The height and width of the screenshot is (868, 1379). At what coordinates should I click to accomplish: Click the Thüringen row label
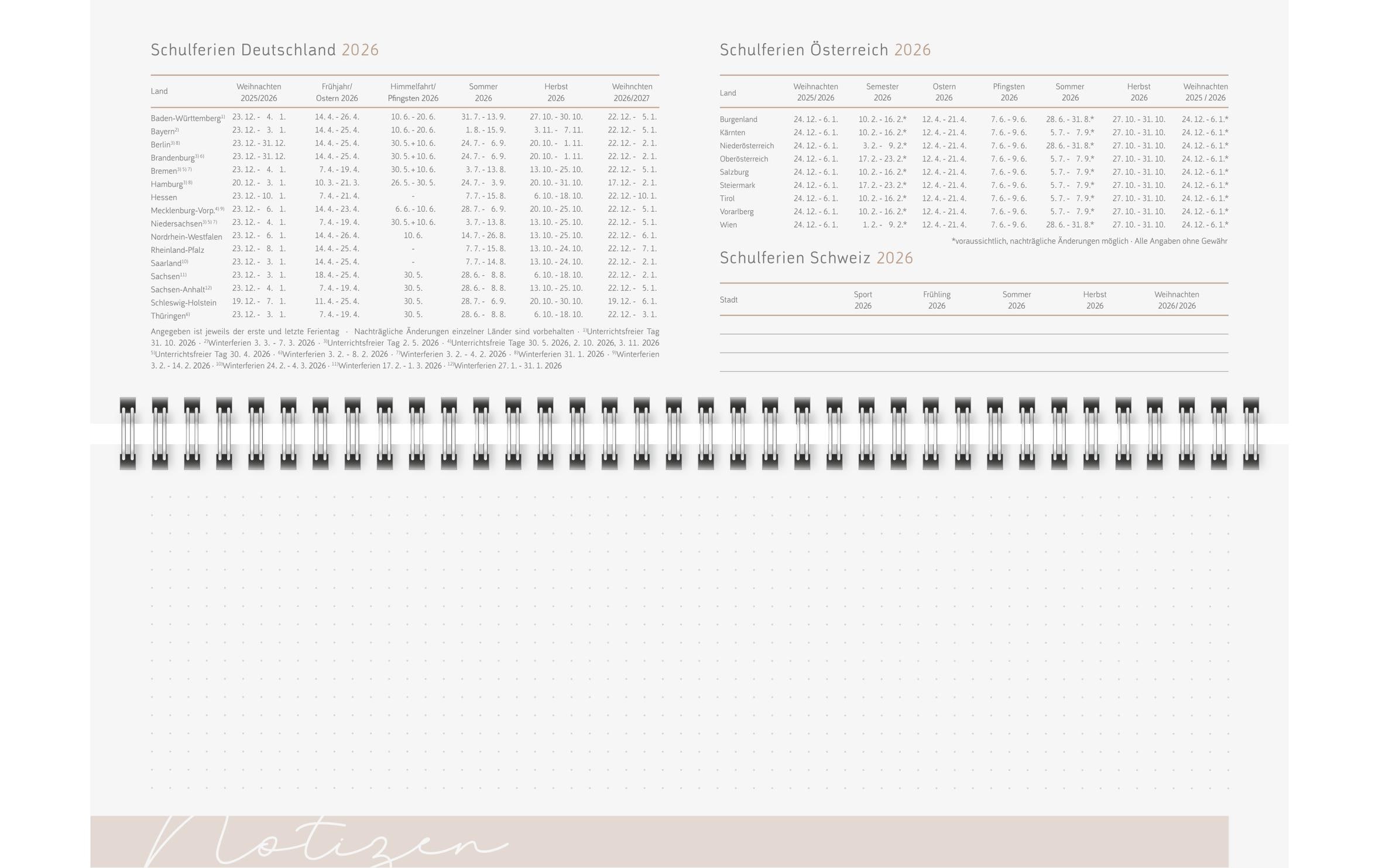pos(170,315)
